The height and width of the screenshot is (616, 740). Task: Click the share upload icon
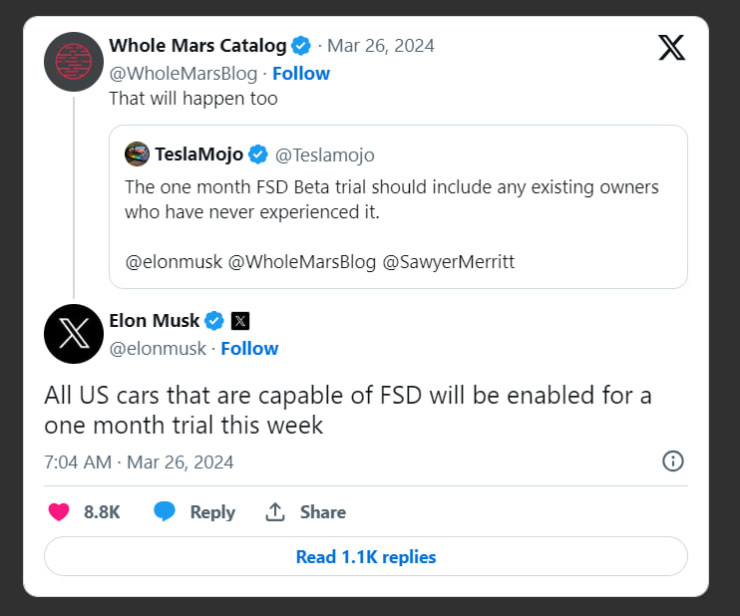pos(275,512)
